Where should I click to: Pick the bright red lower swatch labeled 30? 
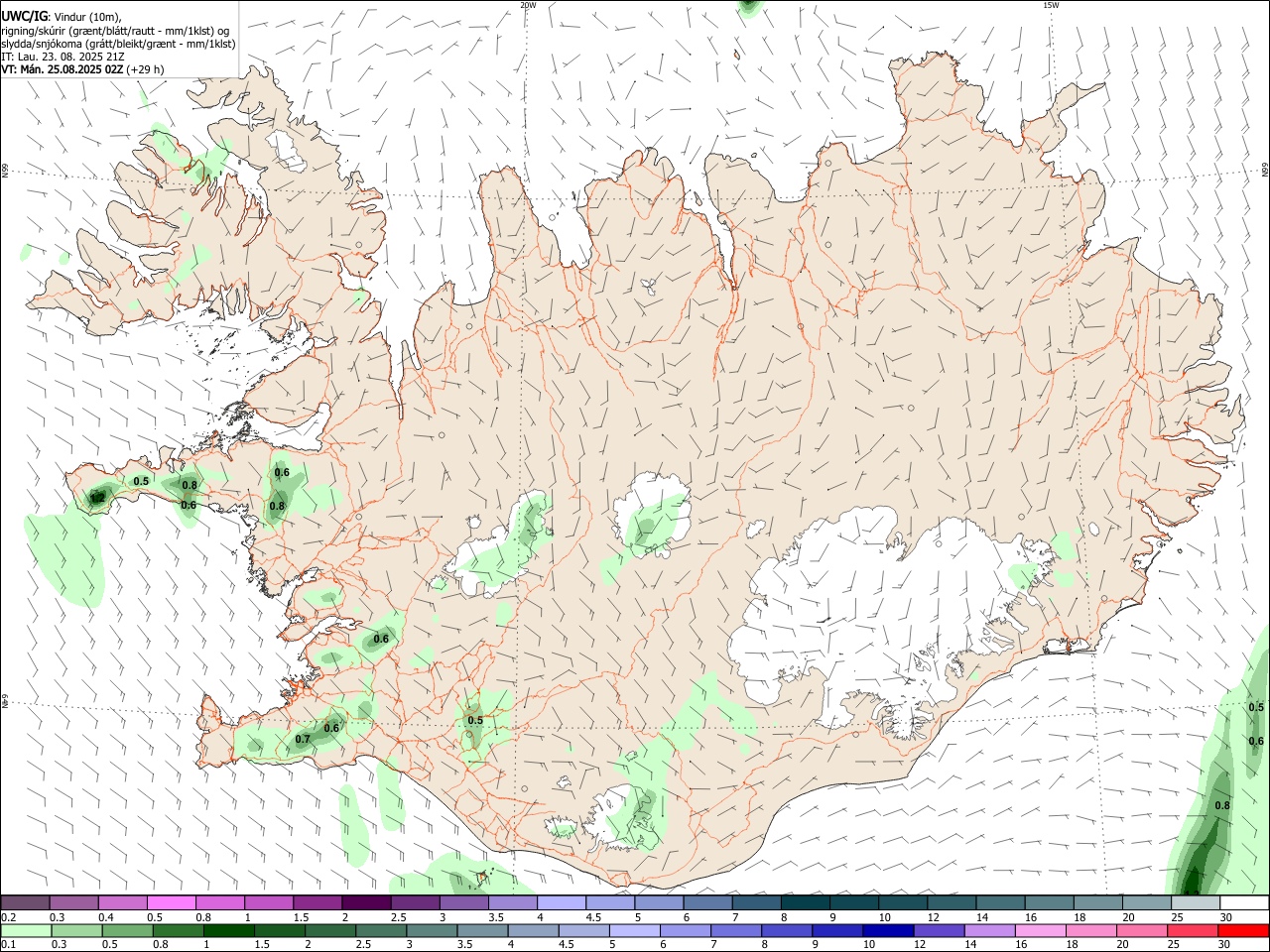1244,930
